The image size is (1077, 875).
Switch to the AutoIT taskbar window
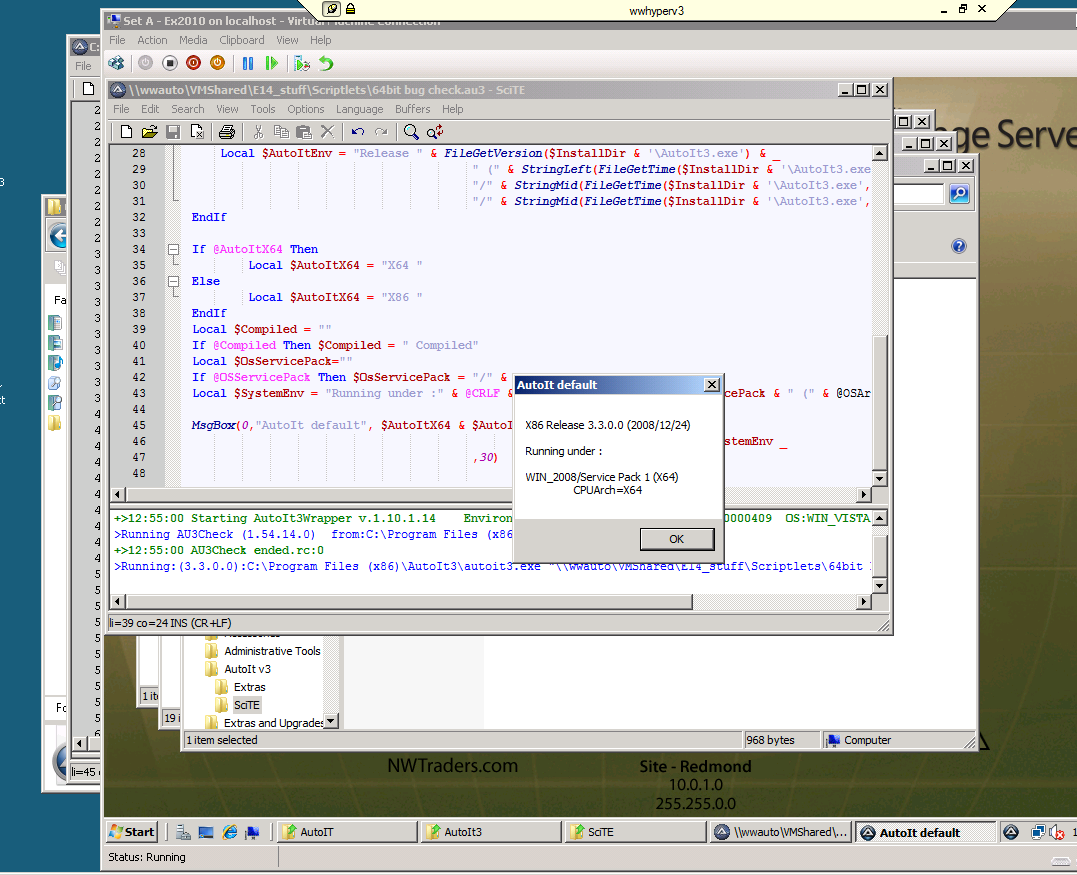coord(348,832)
